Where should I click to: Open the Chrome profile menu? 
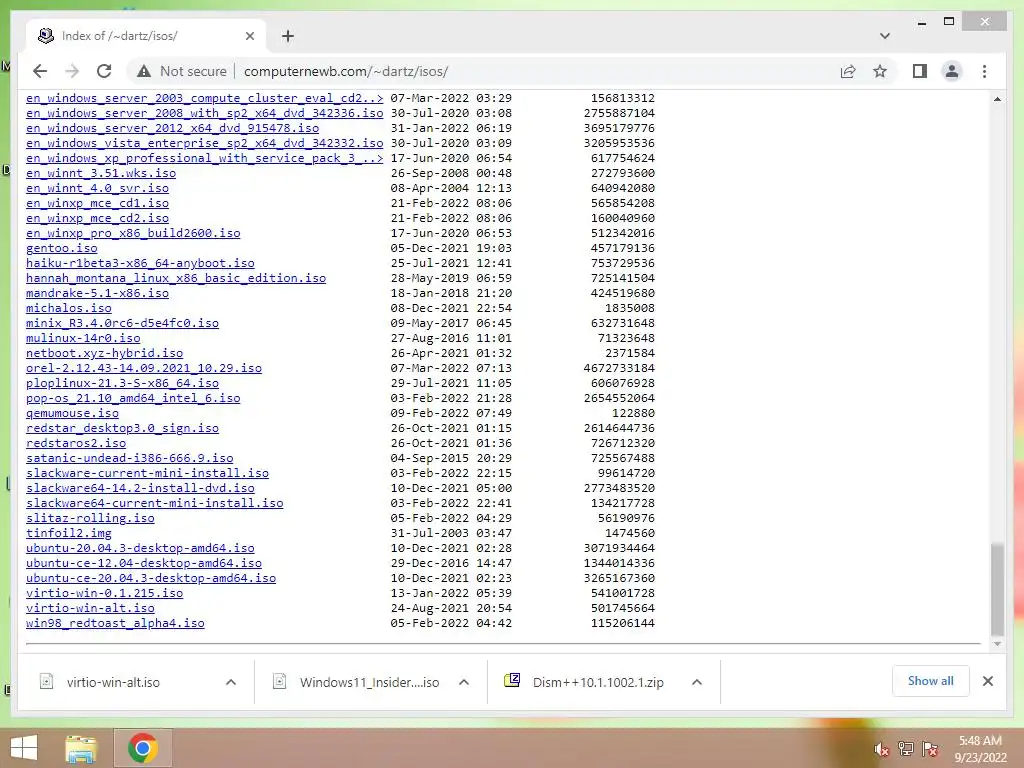pos(952,71)
